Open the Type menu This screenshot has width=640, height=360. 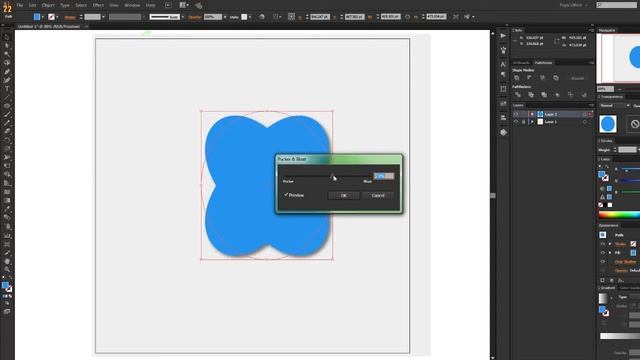(x=65, y=5)
